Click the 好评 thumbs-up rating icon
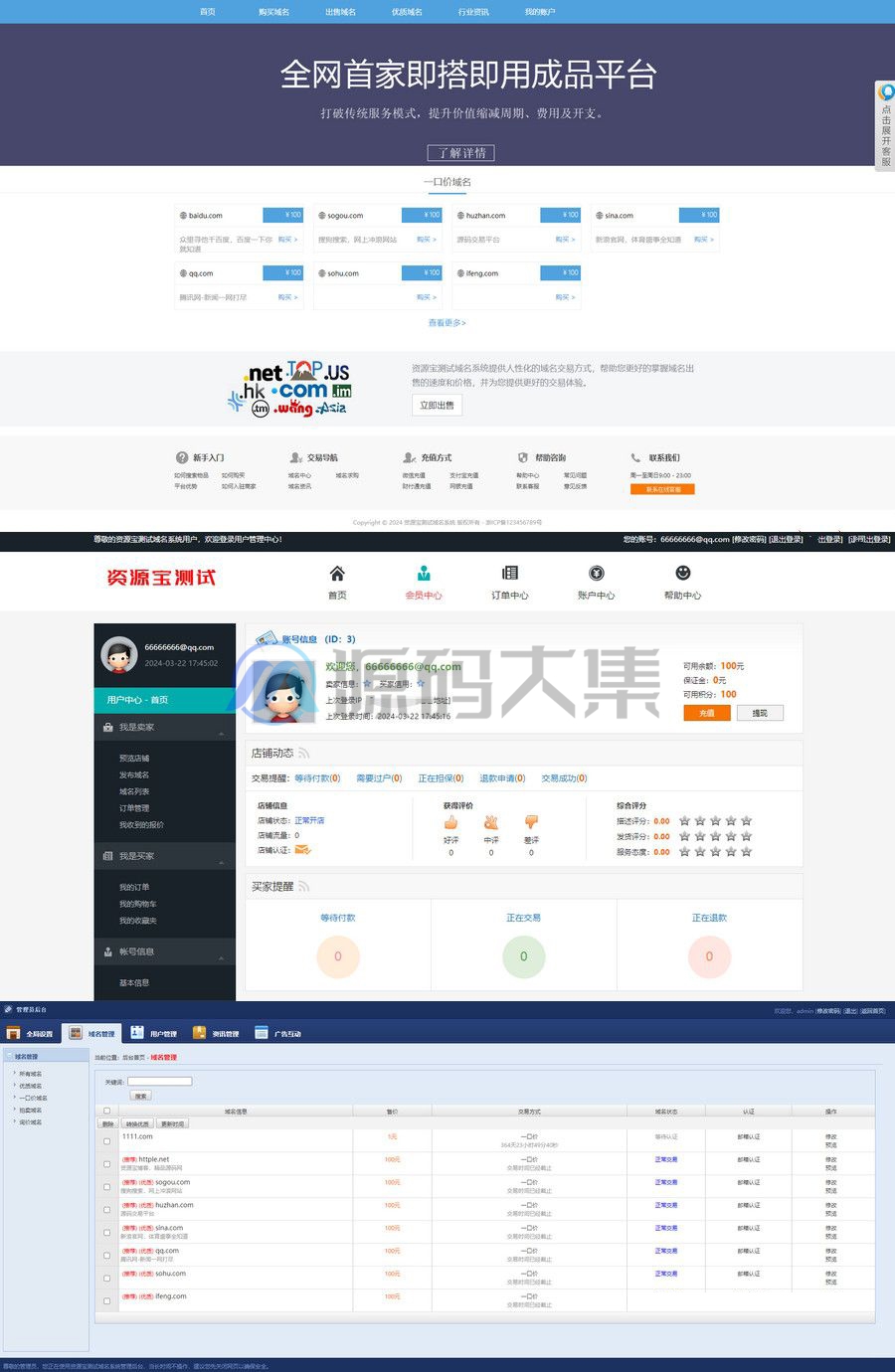Image resolution: width=895 pixels, height=1372 pixels. click(x=450, y=822)
